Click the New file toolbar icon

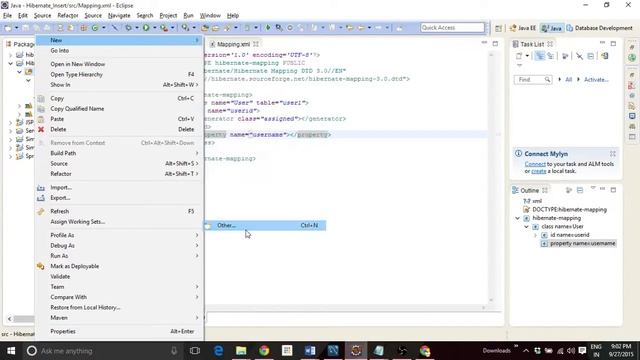[8, 28]
